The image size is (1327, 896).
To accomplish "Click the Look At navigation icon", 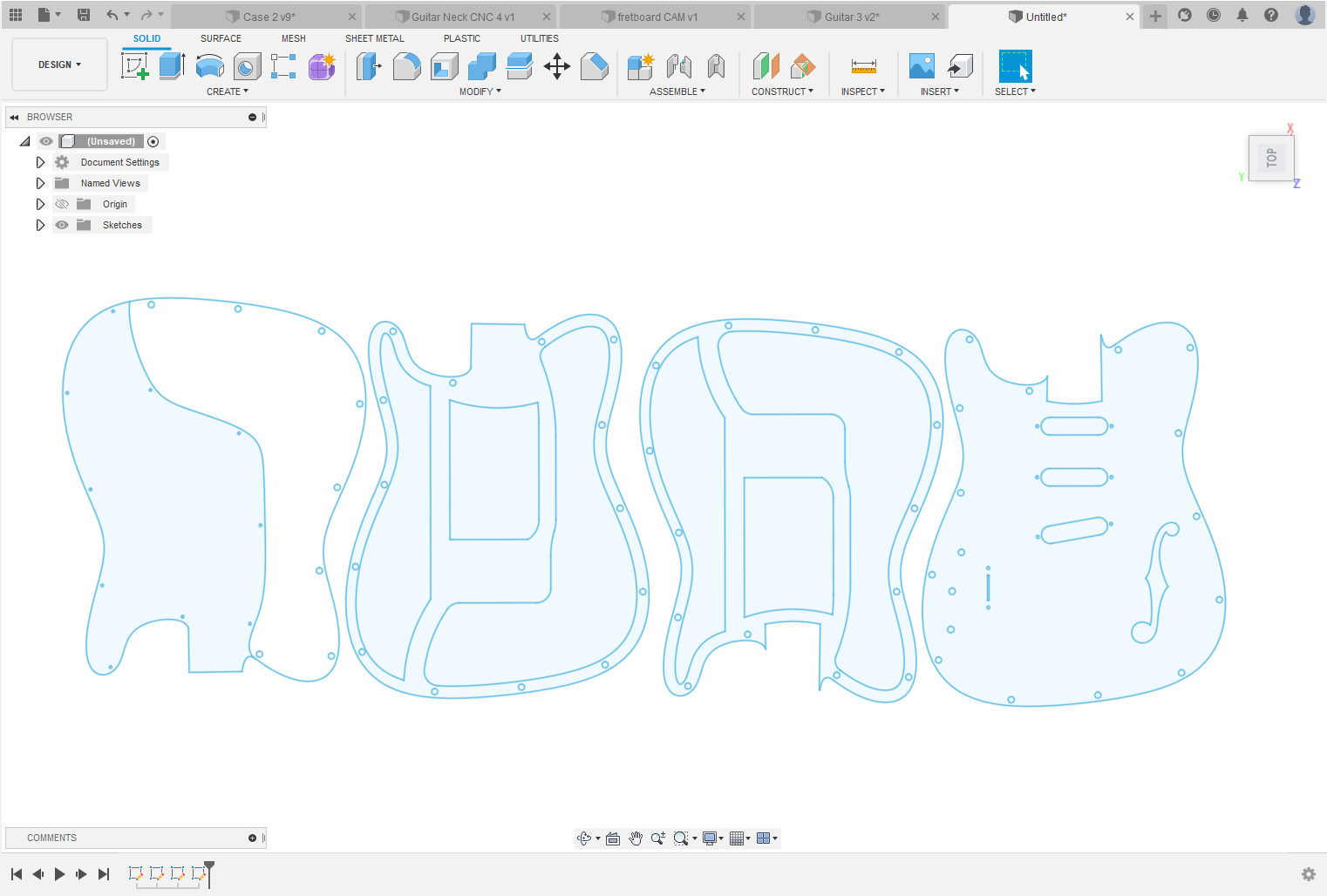I will (x=613, y=838).
